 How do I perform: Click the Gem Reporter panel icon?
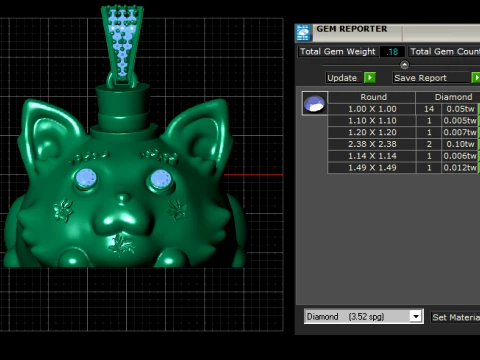coord(303,33)
